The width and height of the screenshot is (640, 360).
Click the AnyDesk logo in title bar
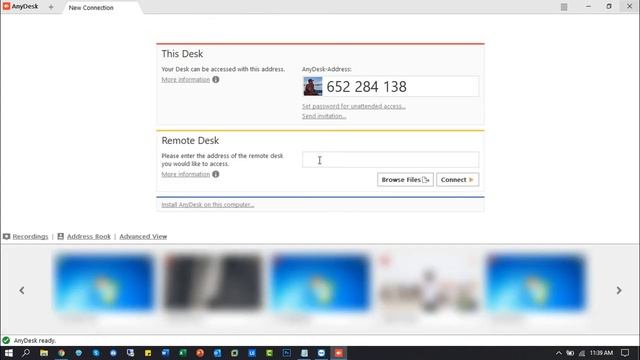(x=6, y=7)
